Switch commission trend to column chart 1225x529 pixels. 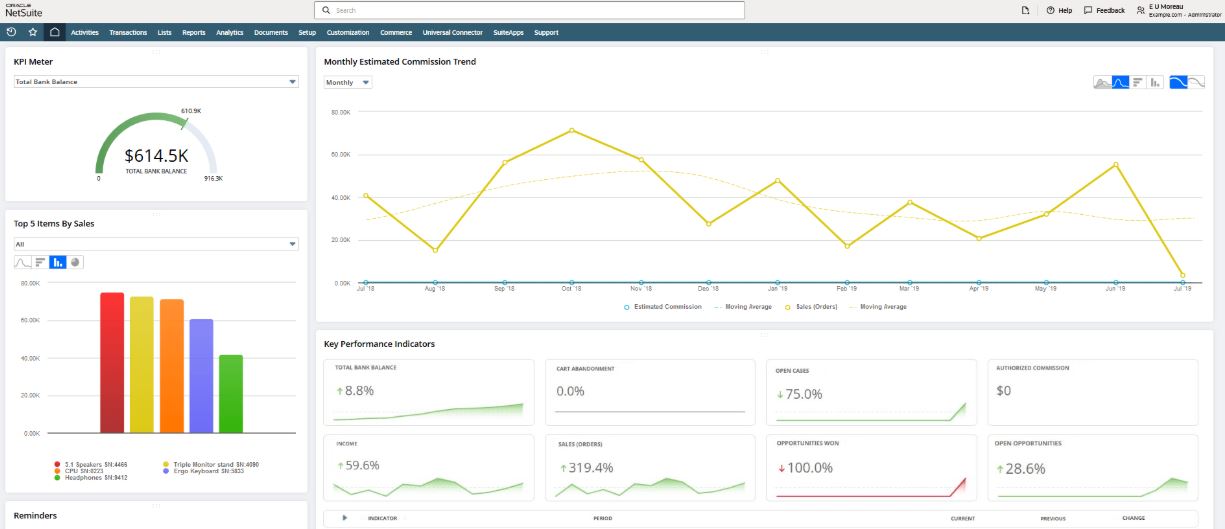1155,82
